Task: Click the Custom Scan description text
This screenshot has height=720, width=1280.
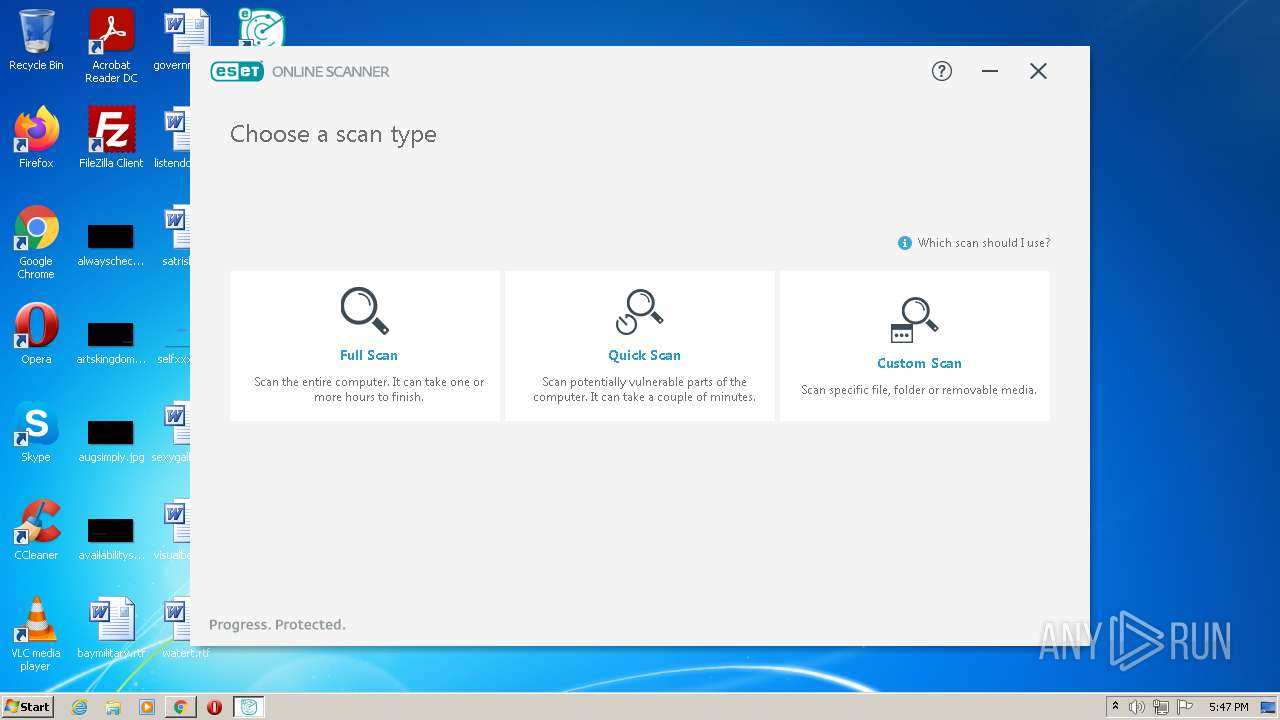Action: click(x=919, y=390)
